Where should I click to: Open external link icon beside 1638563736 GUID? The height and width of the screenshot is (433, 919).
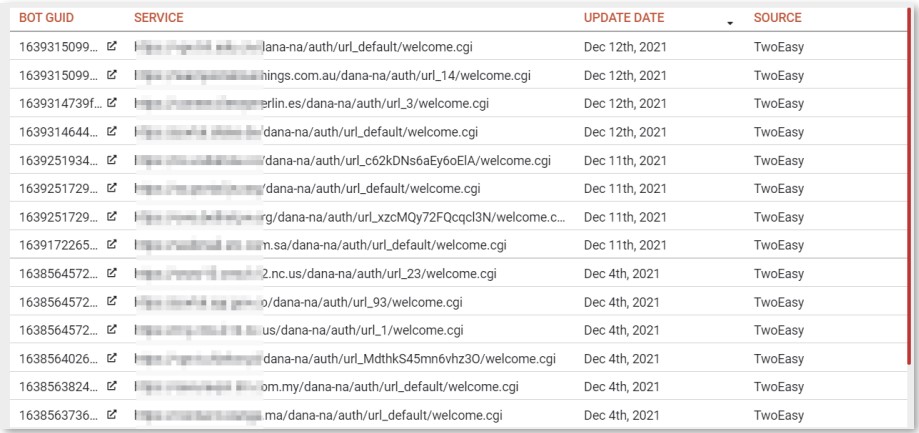(111, 415)
